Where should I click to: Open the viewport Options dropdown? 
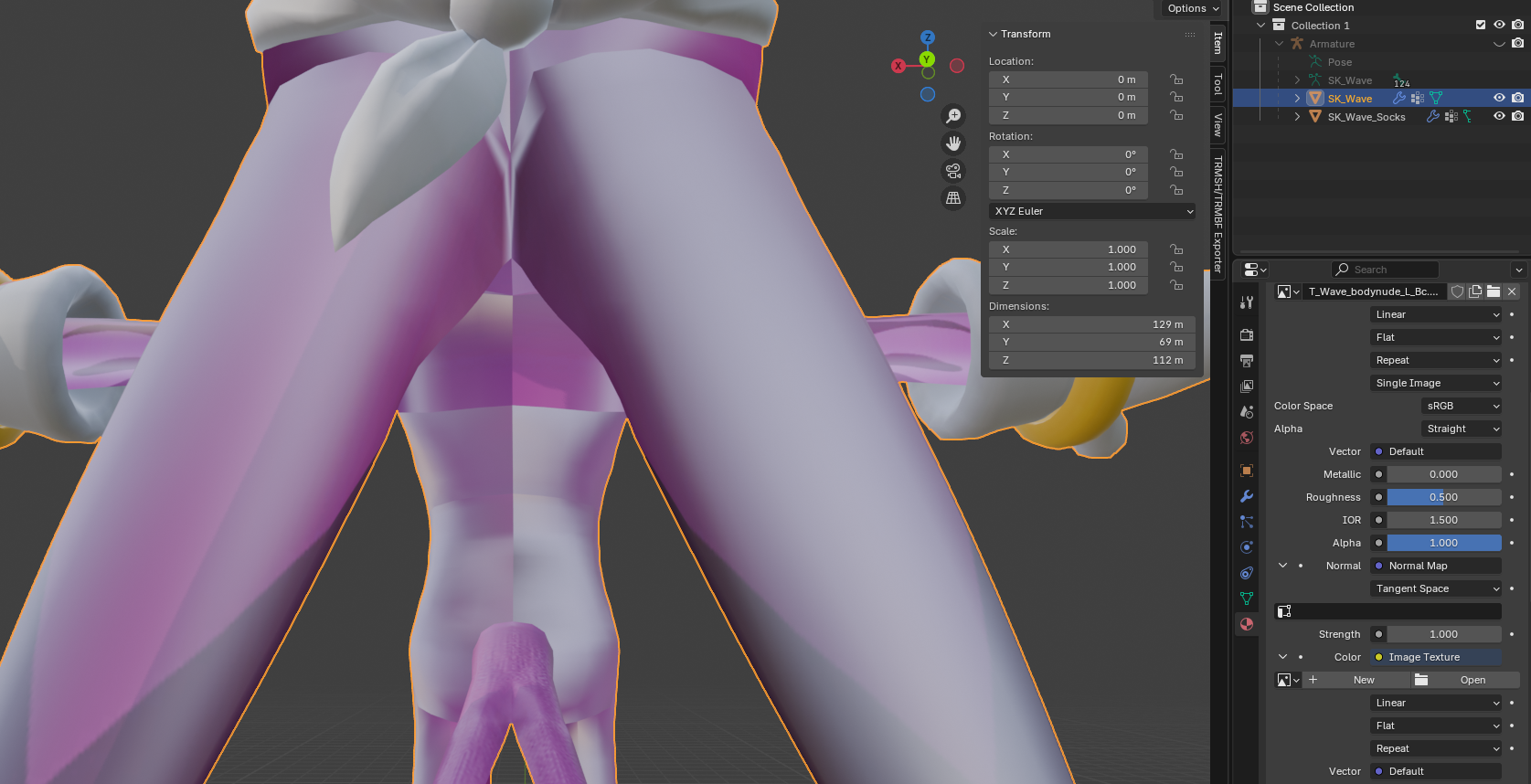(1193, 8)
